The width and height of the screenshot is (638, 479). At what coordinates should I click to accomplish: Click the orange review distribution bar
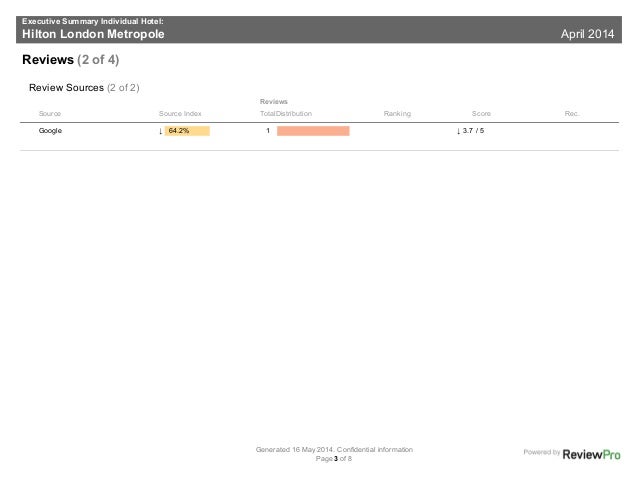pyautogui.click(x=313, y=131)
